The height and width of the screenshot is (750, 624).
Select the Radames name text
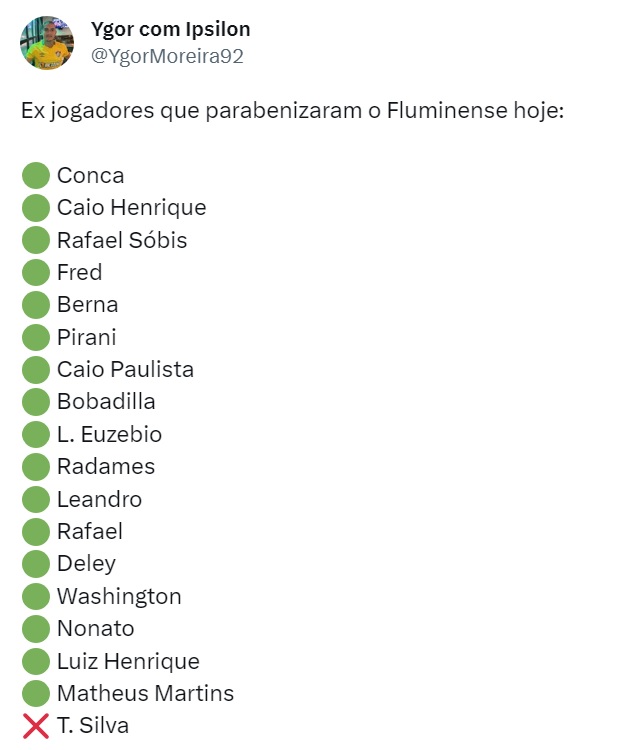coord(106,466)
